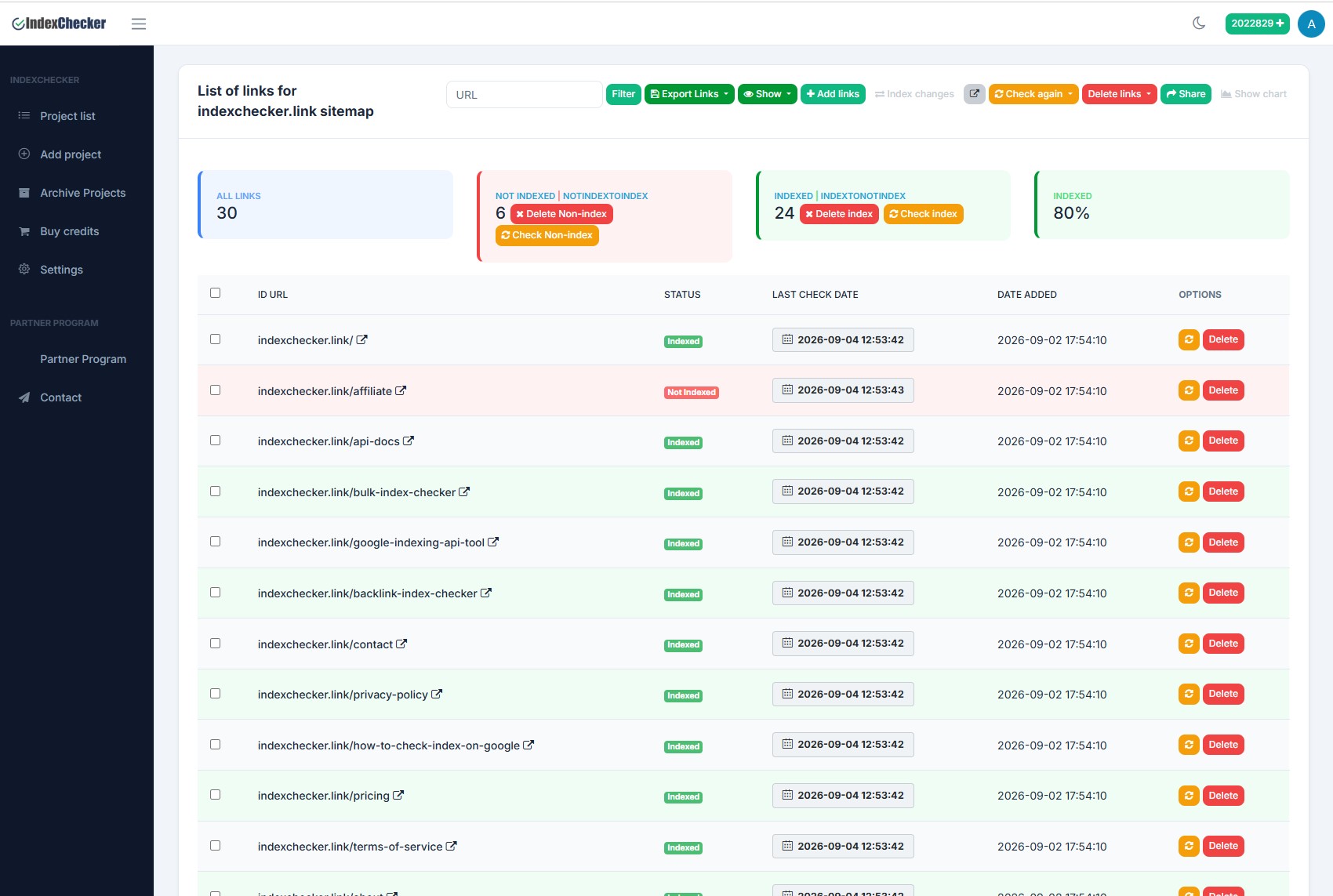The image size is (1333, 896).
Task: Recheck pricing row with refresh icon
Action: 1189,796
